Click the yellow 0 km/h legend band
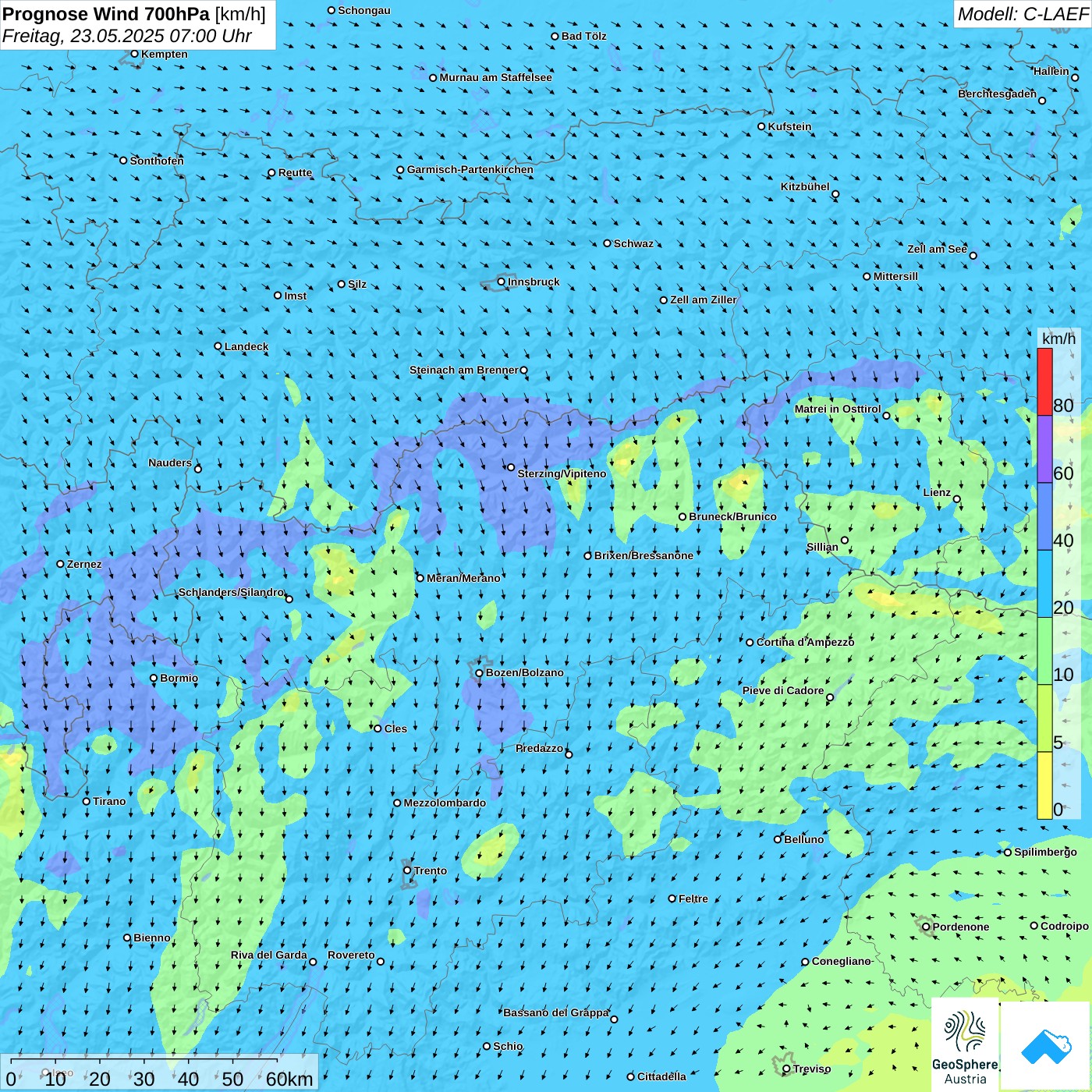 (x=1044, y=785)
